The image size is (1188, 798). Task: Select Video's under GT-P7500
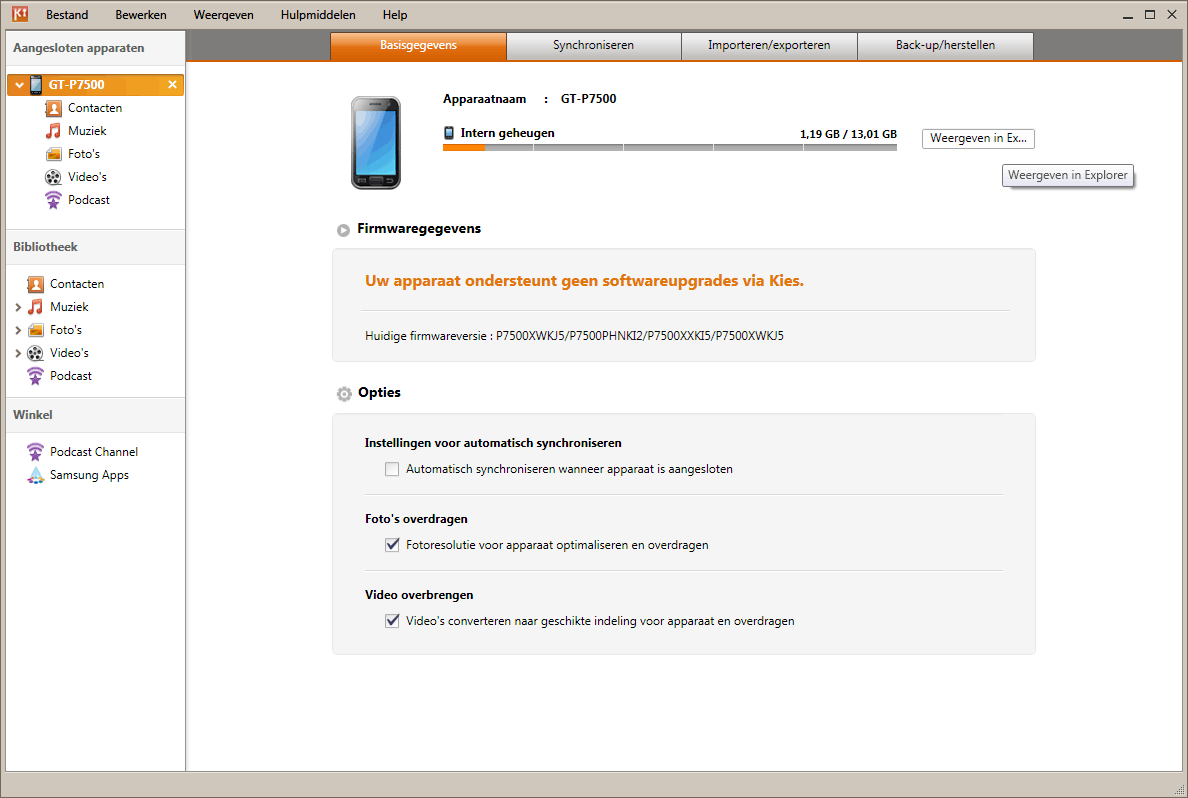point(87,177)
